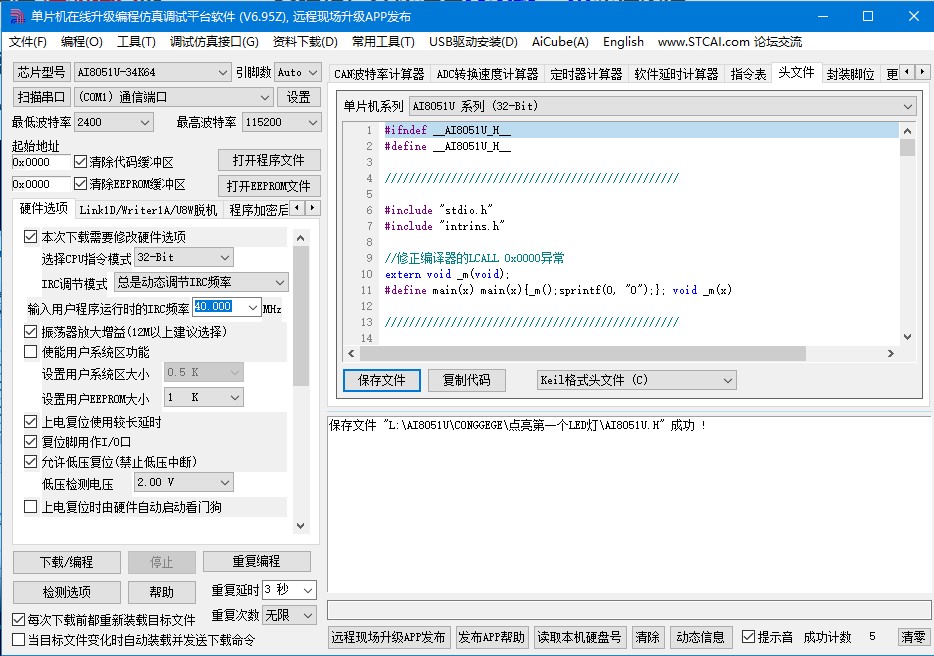Click first 起始地址 0x0000 input field

41,162
